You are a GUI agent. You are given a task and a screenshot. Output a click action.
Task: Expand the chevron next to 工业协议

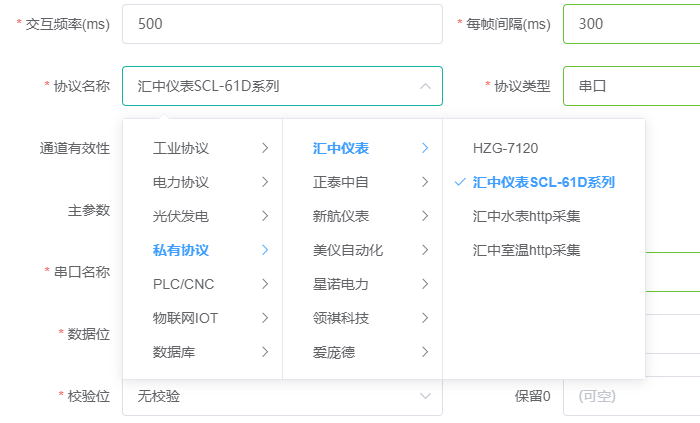pyautogui.click(x=265, y=148)
